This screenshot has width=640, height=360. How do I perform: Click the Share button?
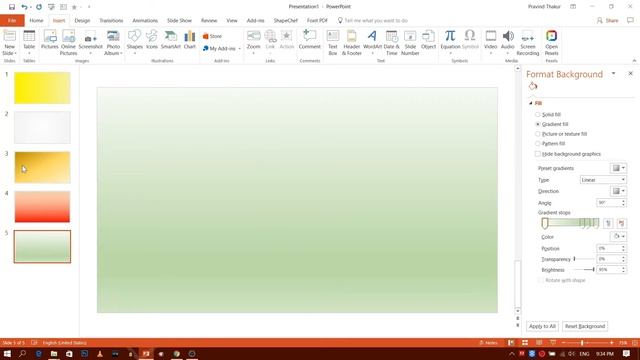[607, 20]
